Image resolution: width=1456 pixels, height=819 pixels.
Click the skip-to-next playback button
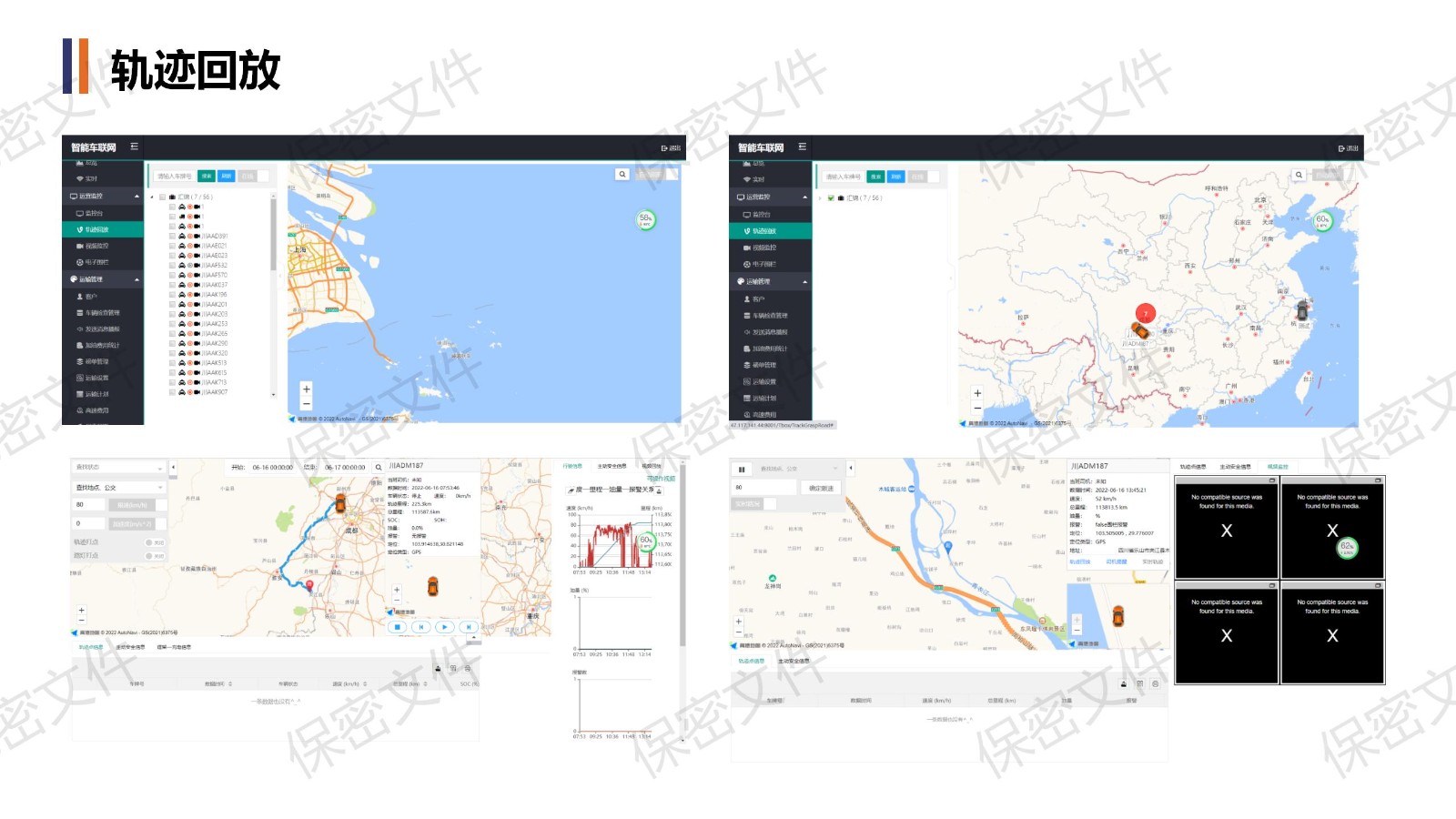click(468, 627)
